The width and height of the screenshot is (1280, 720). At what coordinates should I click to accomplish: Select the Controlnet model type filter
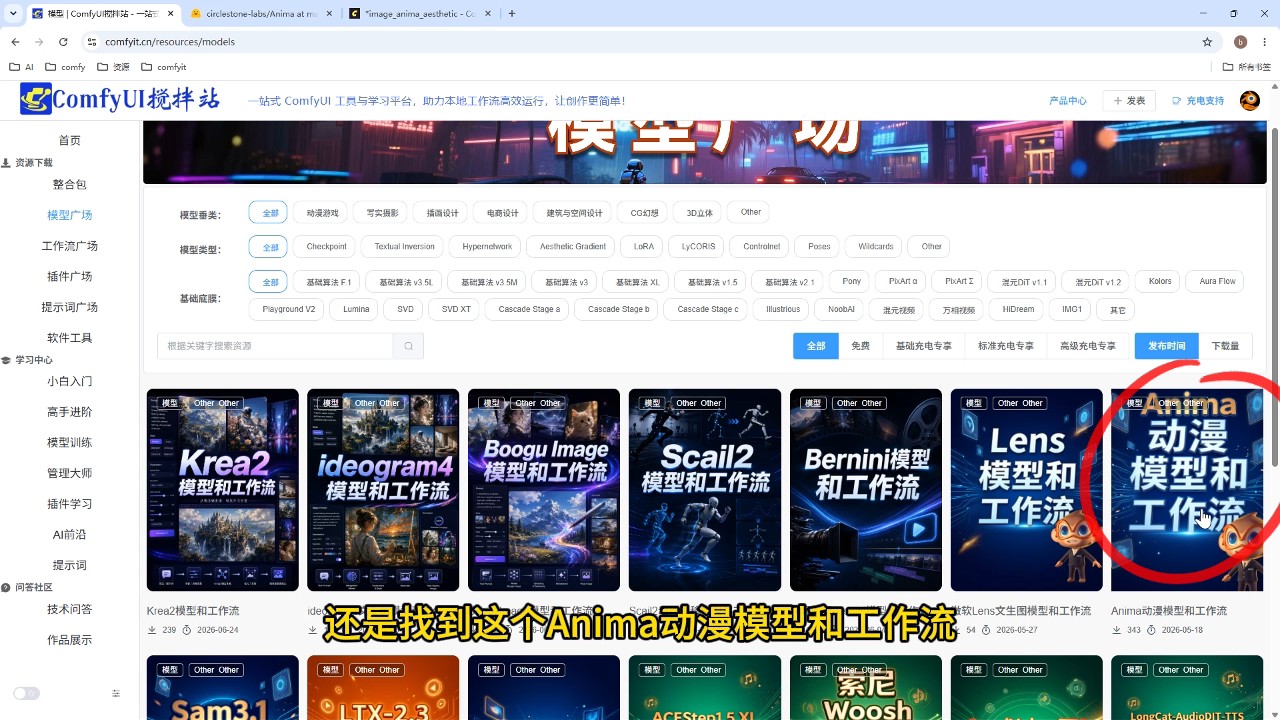(x=761, y=247)
